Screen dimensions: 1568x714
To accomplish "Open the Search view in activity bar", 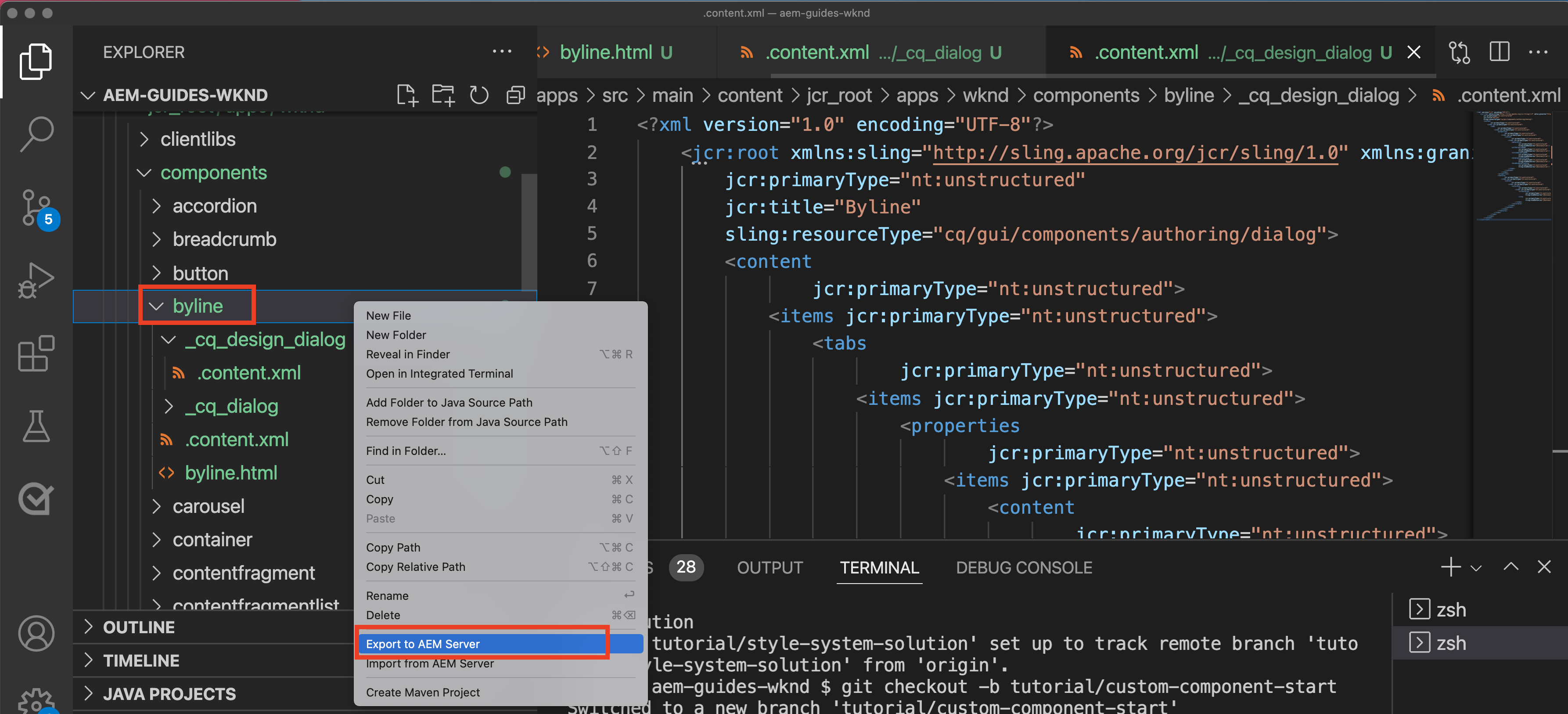I will 36,133.
